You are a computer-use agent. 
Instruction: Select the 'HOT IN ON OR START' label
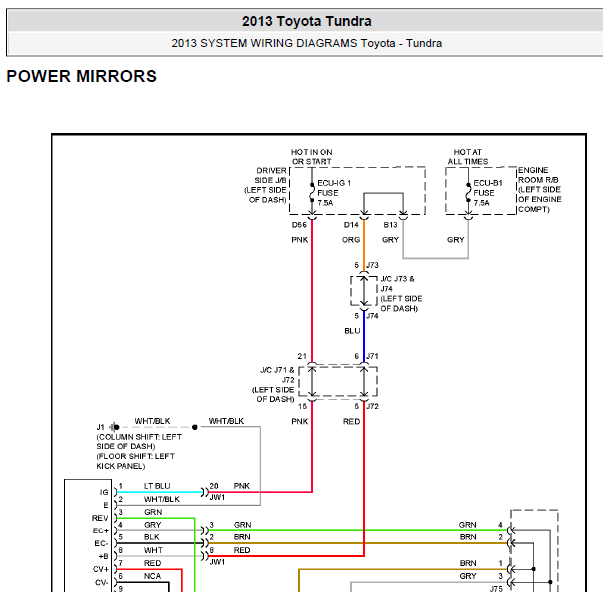311,157
